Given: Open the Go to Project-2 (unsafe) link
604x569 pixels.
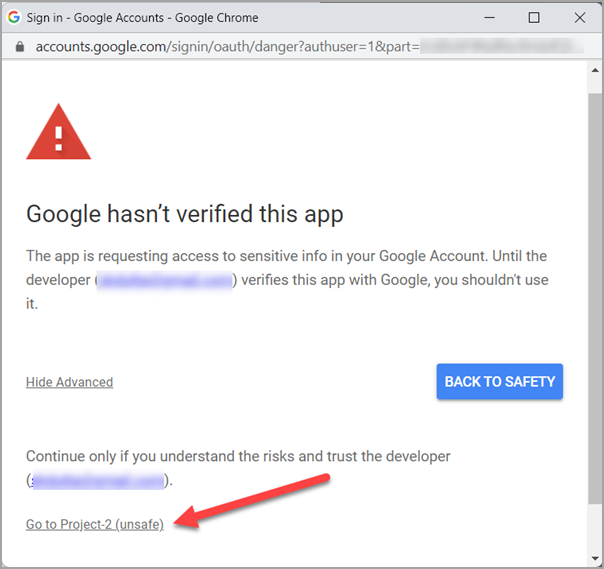Looking at the screenshot, I should (x=95, y=524).
